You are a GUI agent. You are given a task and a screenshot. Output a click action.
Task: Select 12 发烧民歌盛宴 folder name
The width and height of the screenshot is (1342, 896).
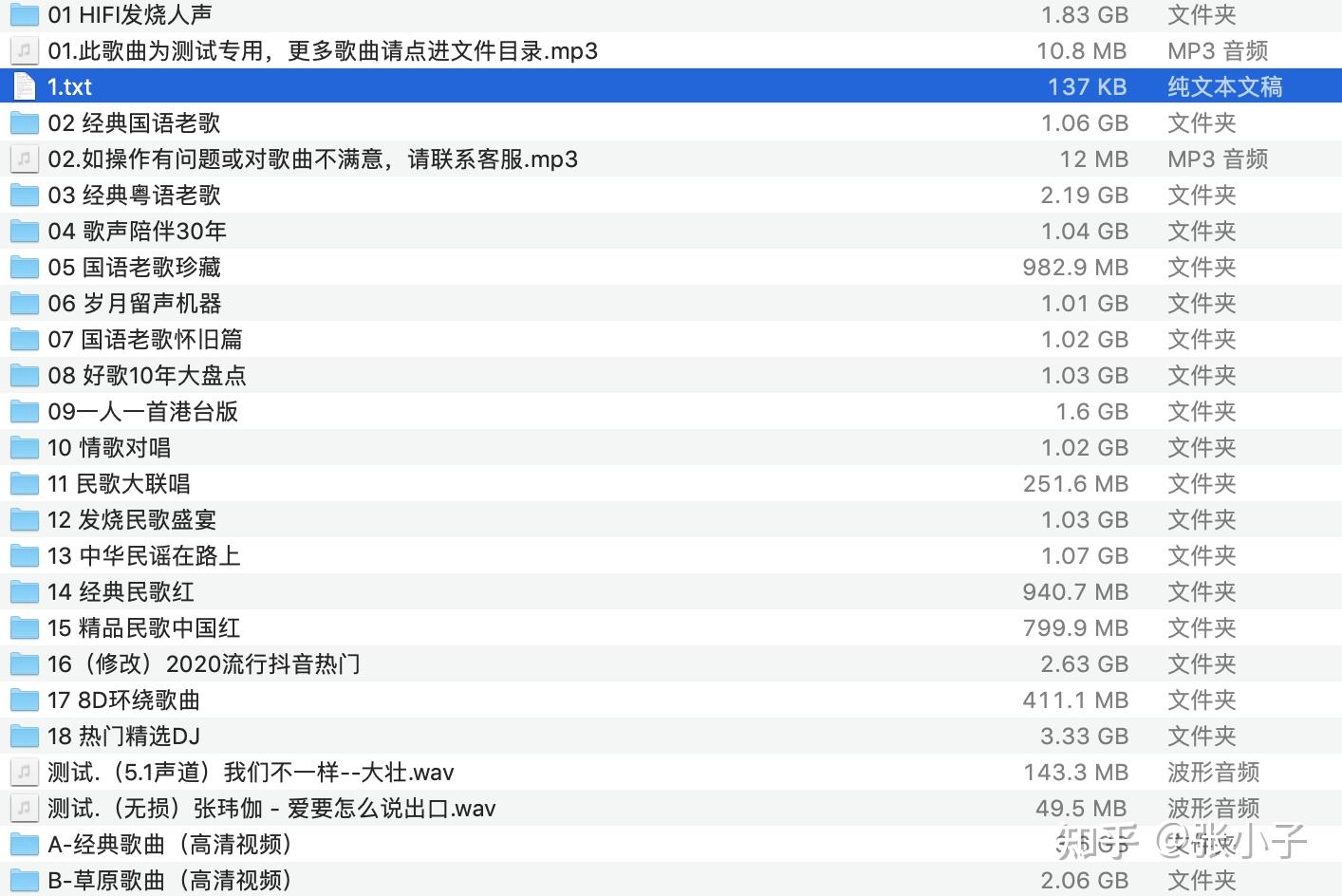(x=132, y=520)
